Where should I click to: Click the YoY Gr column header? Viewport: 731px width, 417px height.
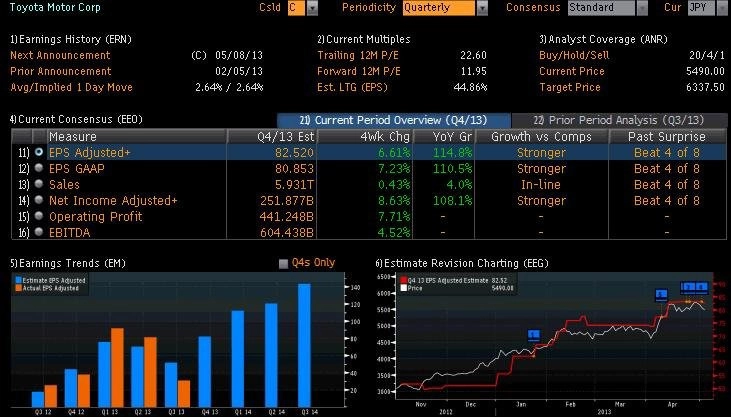[443, 136]
